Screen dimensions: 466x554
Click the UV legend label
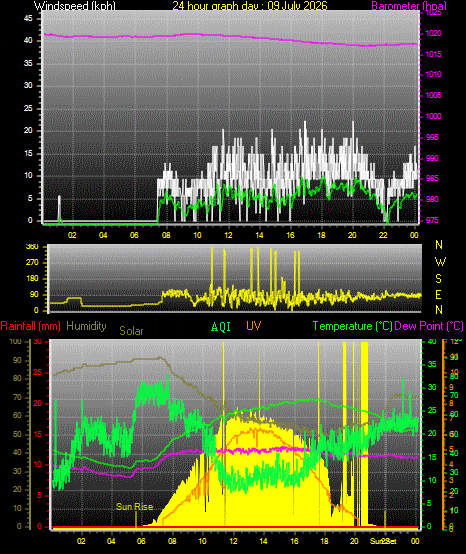point(253,326)
